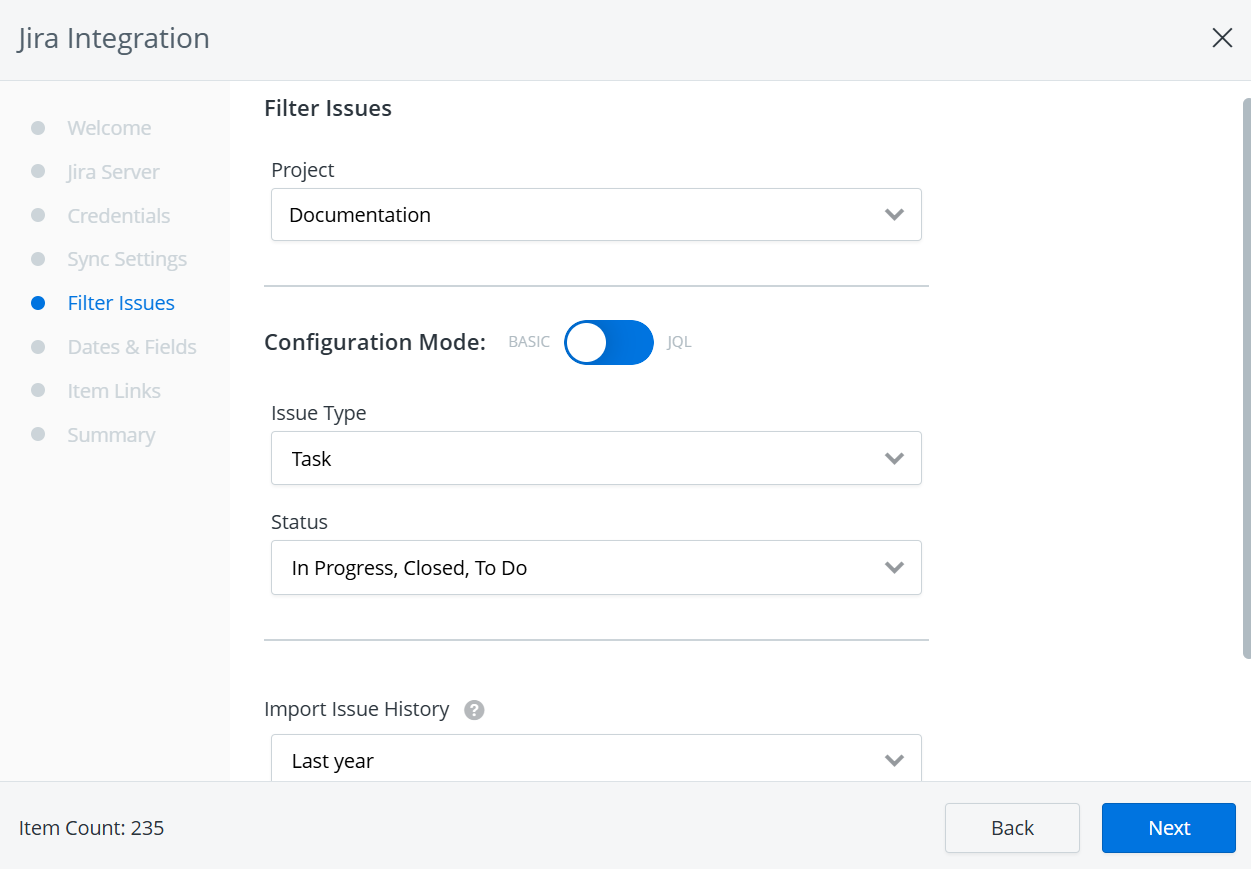This screenshot has height=869, width=1251.
Task: Go to the Item Links step
Action: pos(114,390)
